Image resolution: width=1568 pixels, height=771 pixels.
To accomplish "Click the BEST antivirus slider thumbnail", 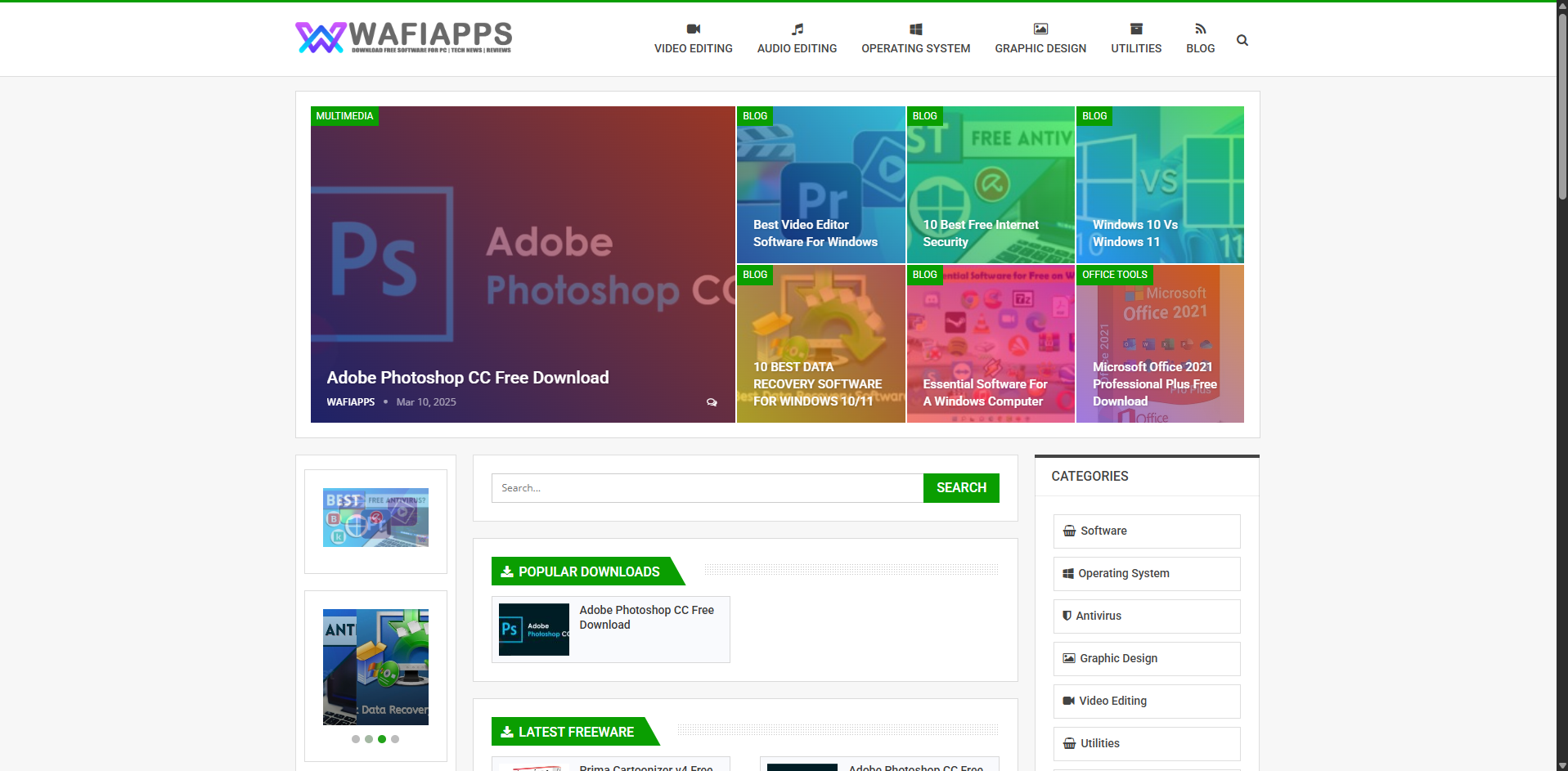I will (375, 518).
